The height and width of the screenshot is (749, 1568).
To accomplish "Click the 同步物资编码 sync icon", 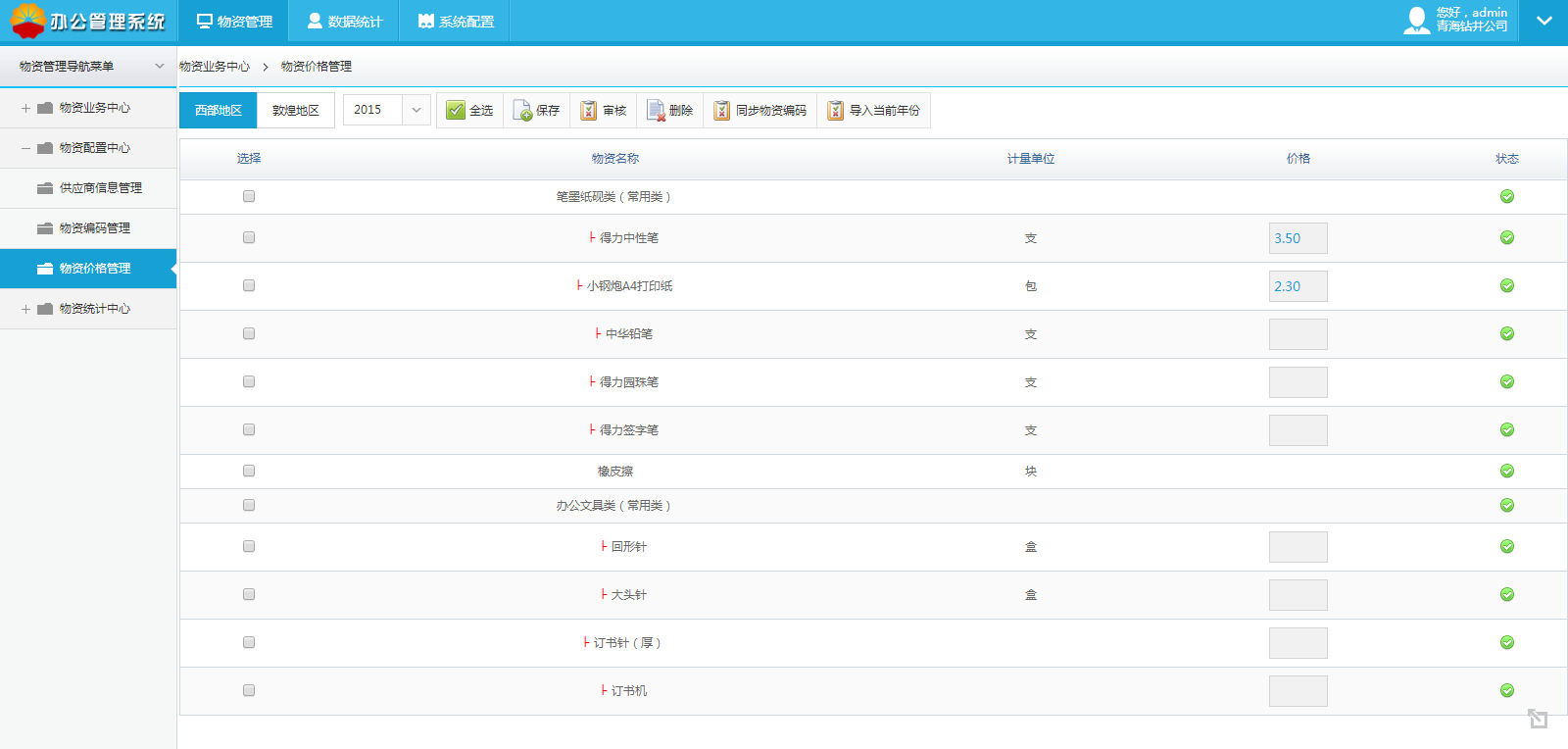I will coord(721,111).
